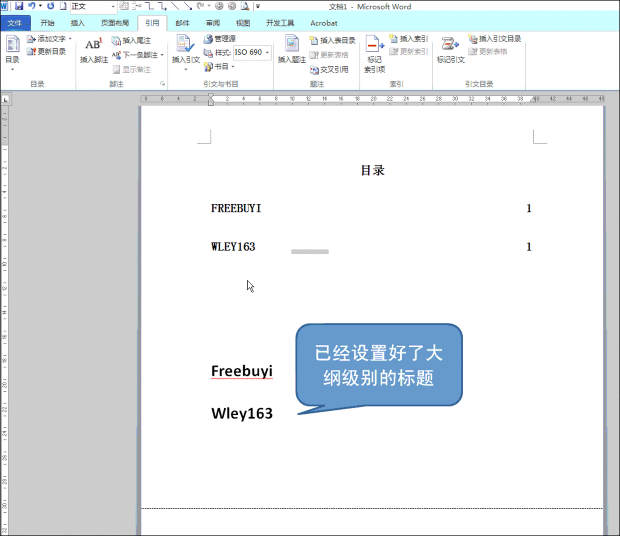Click the Word application icon in the title bar
Screen dimensions: 620x536
coord(4,6)
